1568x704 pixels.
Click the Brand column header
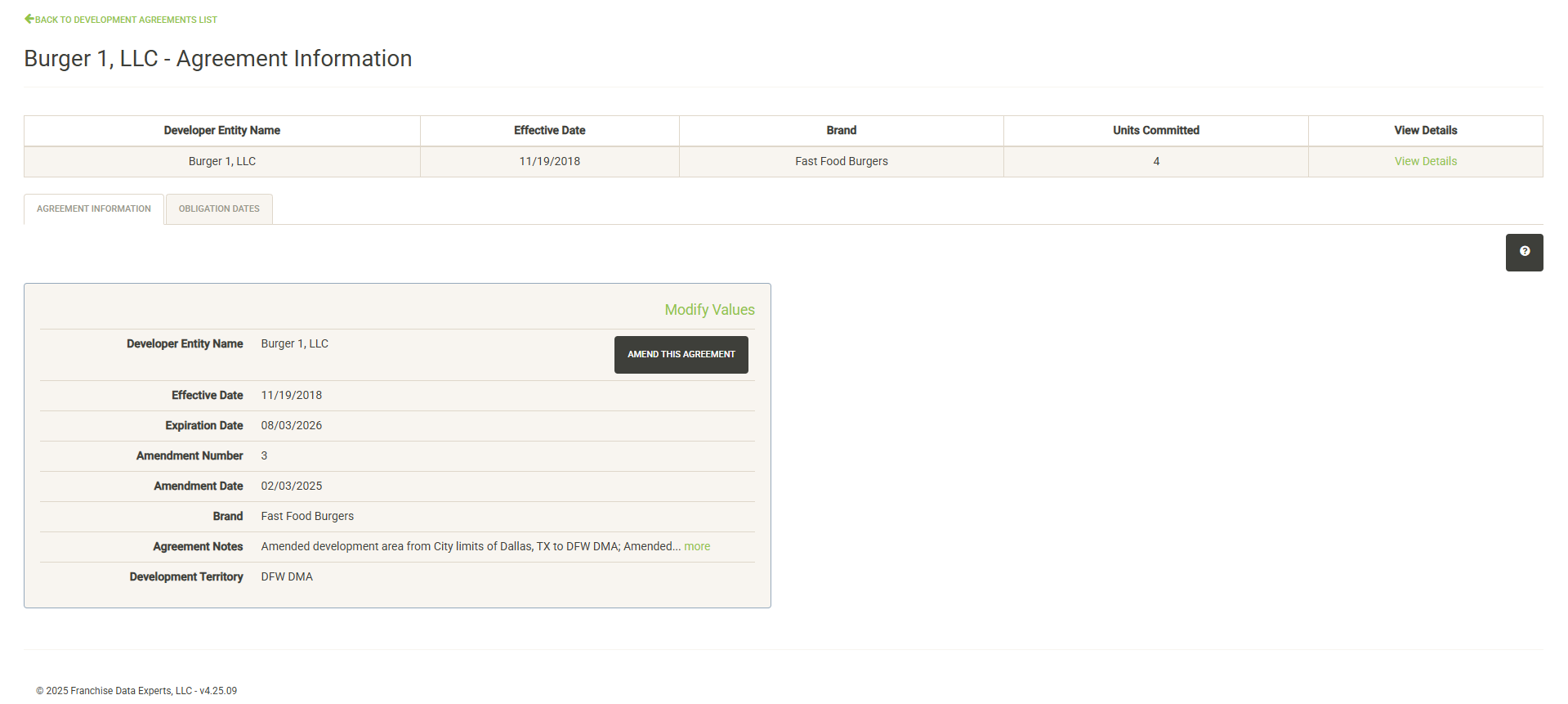coord(841,131)
